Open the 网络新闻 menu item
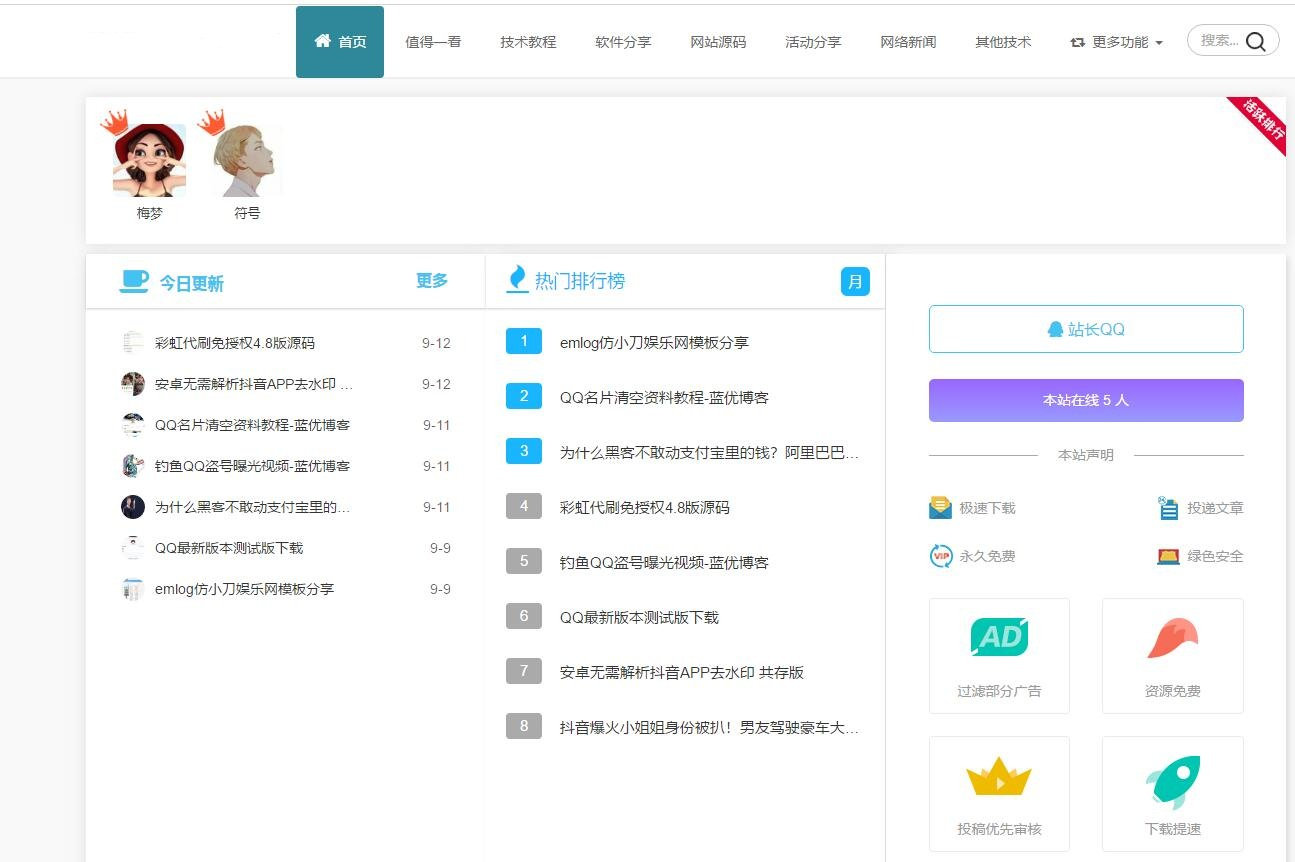Screen dimensions: 1295x862 tap(908, 42)
